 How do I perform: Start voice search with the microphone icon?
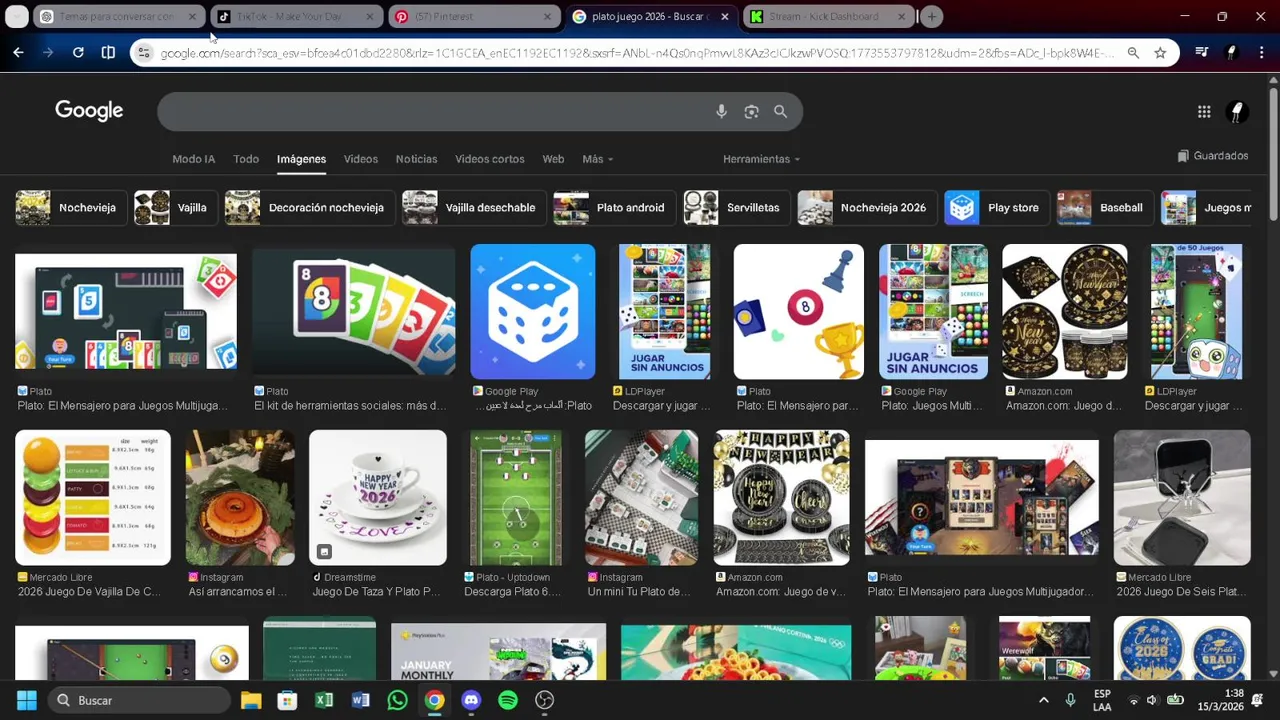pyautogui.click(x=721, y=112)
